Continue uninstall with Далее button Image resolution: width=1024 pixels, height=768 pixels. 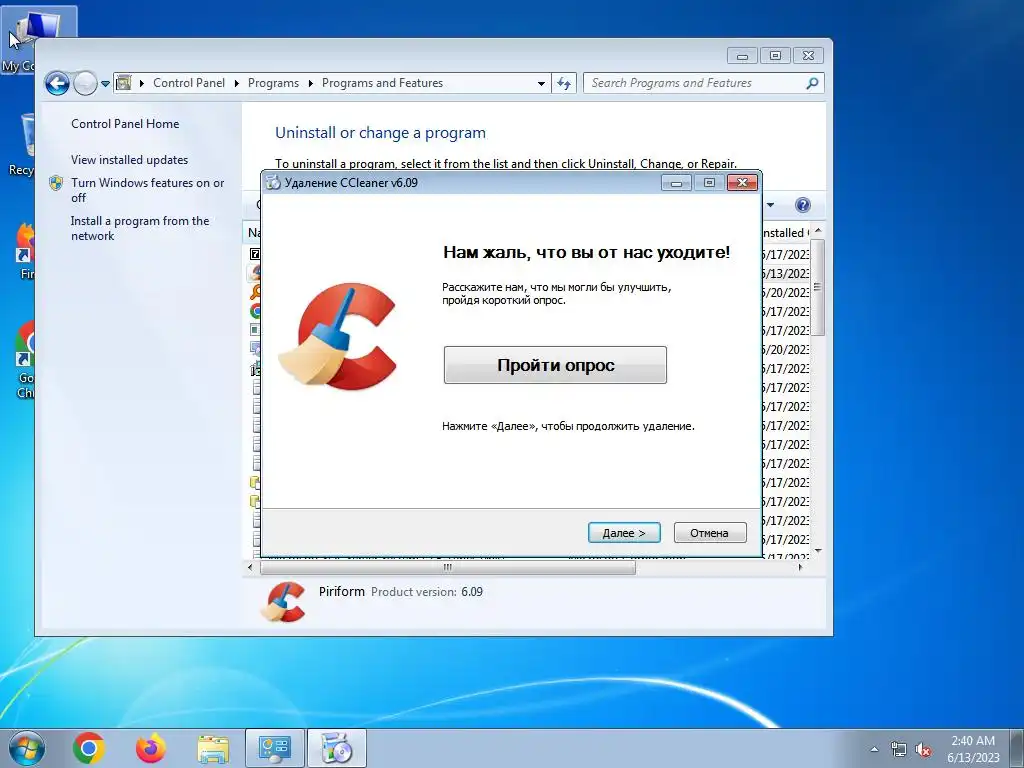pos(624,533)
